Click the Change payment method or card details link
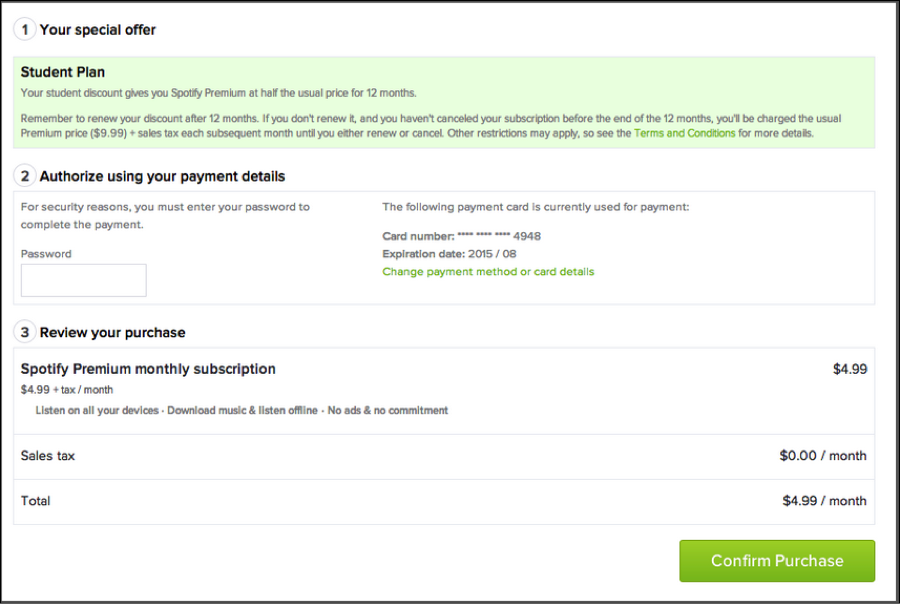Screen dimensions: 900x604 coord(488,272)
